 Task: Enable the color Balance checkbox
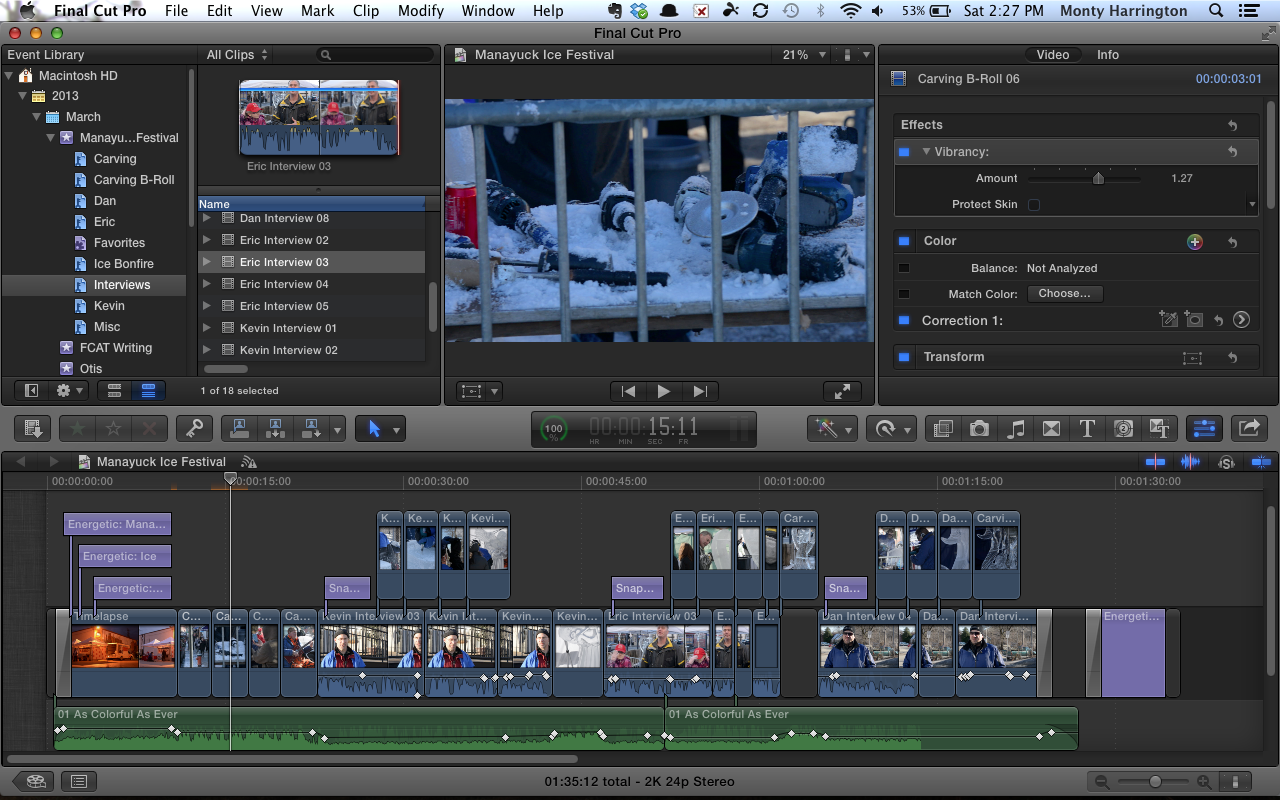pyautogui.click(x=904, y=268)
